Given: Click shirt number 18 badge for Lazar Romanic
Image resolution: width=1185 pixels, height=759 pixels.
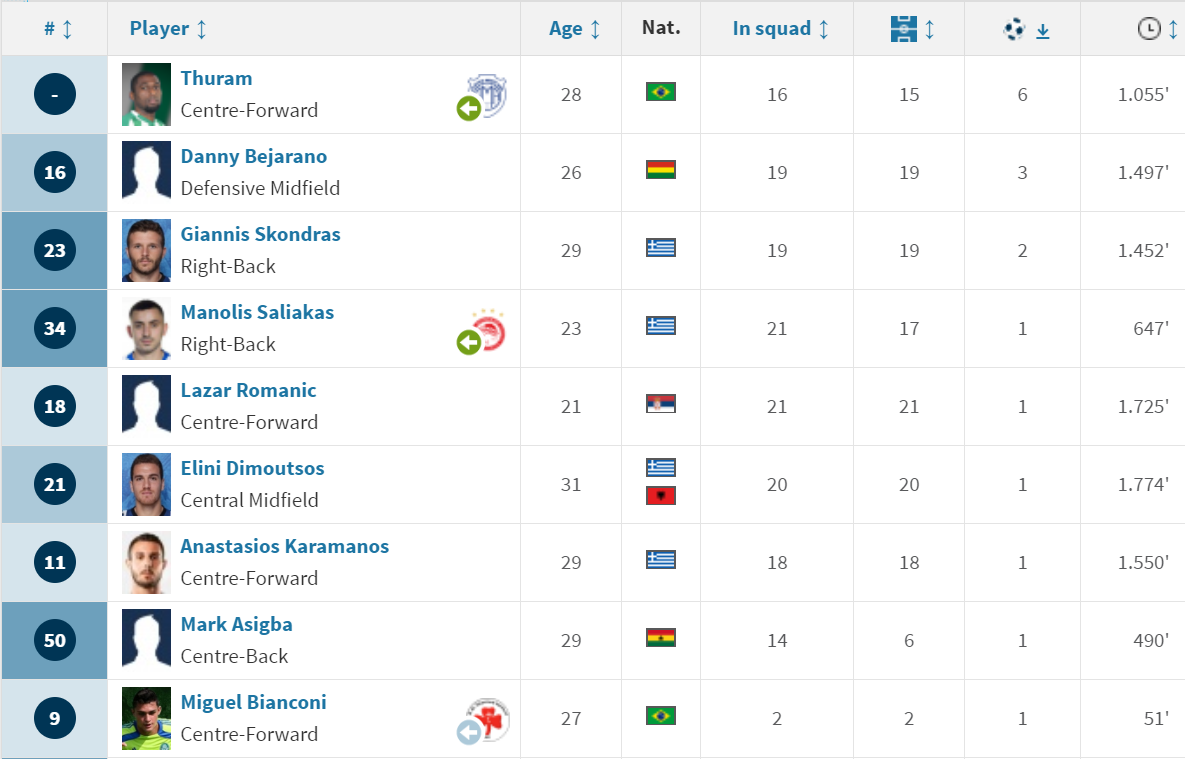Looking at the screenshot, I should 54,407.
